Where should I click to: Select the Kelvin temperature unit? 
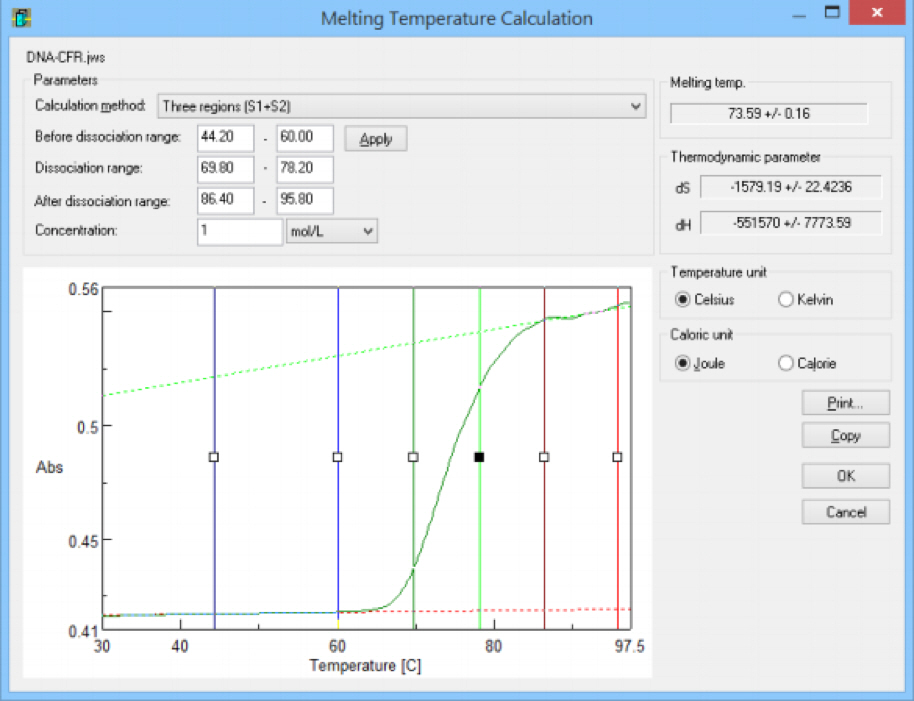[x=785, y=300]
